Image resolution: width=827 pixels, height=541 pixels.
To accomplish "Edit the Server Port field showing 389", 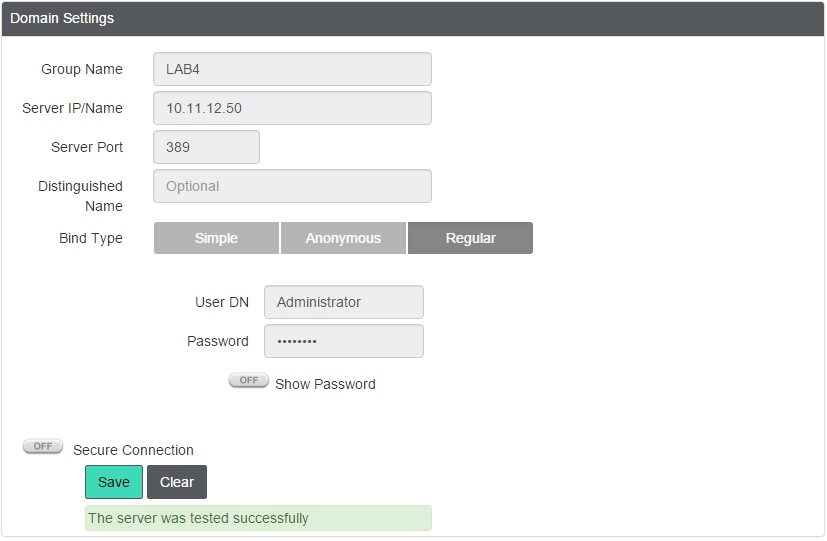I will (206, 147).
